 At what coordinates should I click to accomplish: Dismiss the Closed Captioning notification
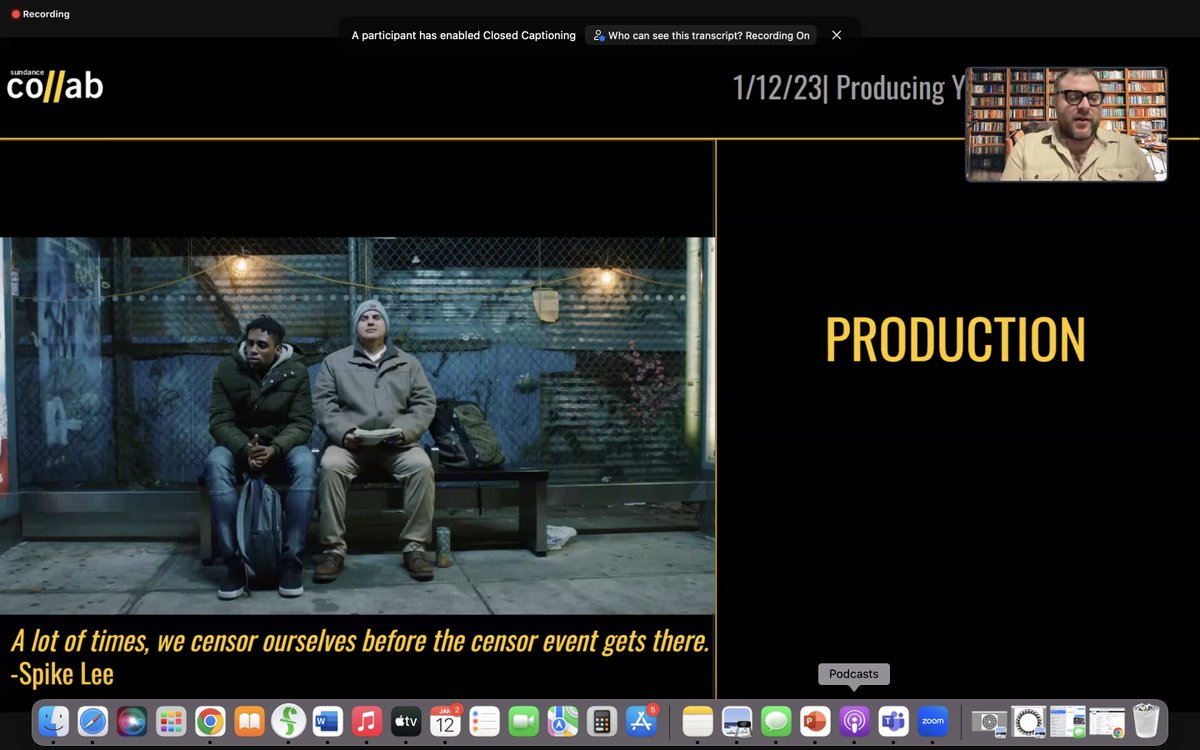837,35
